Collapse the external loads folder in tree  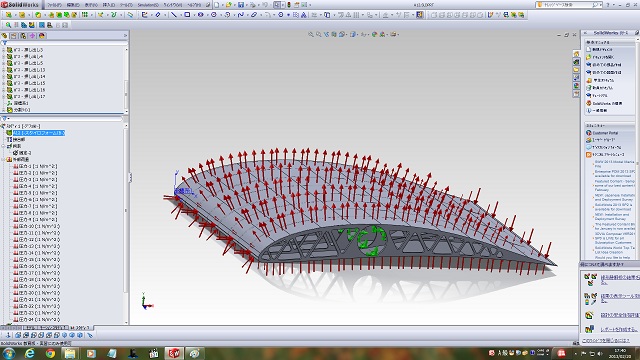pos(4,160)
